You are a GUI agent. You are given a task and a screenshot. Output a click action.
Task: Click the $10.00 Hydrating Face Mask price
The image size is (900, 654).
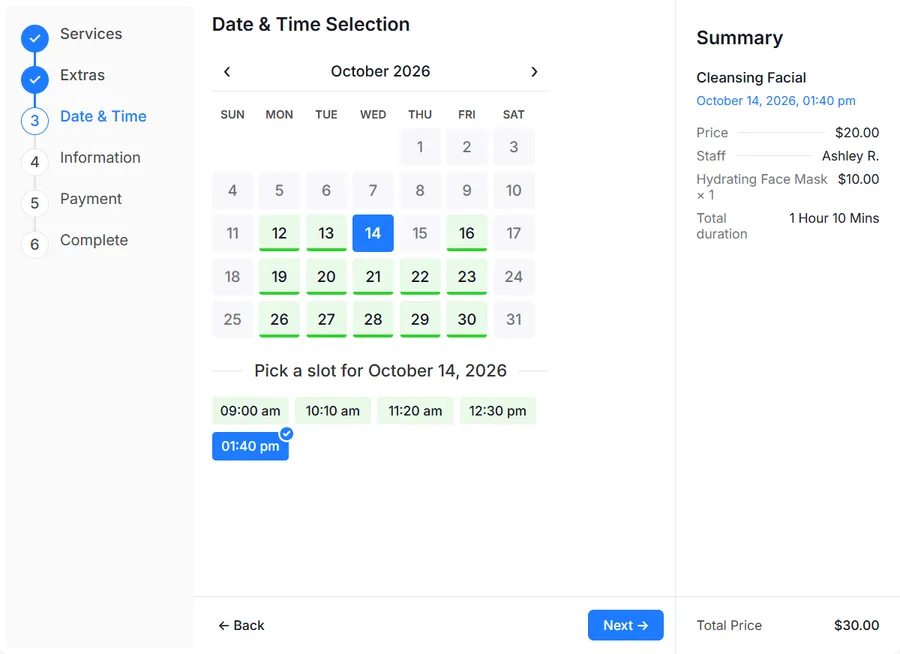pyautogui.click(x=859, y=179)
